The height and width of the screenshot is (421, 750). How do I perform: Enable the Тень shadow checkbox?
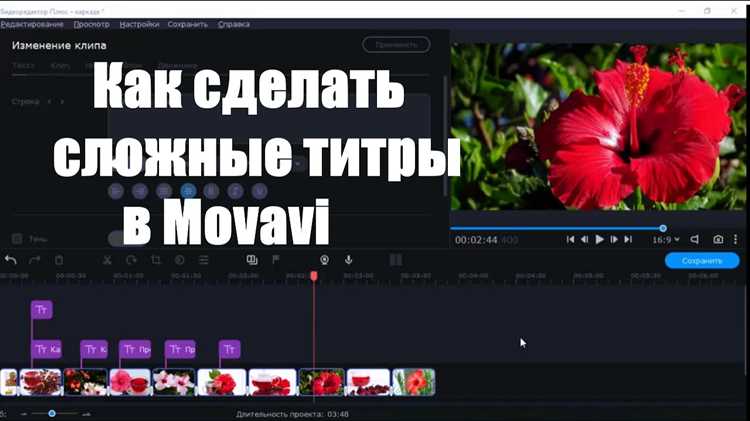pyautogui.click(x=17, y=239)
